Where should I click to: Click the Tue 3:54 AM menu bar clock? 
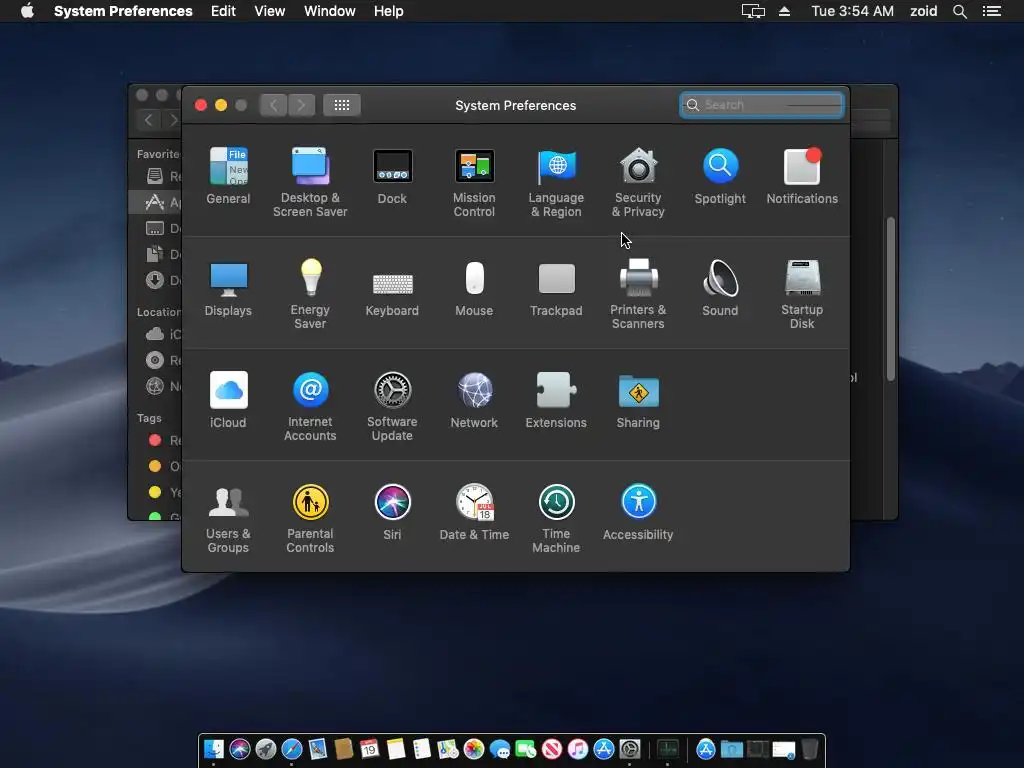(852, 11)
